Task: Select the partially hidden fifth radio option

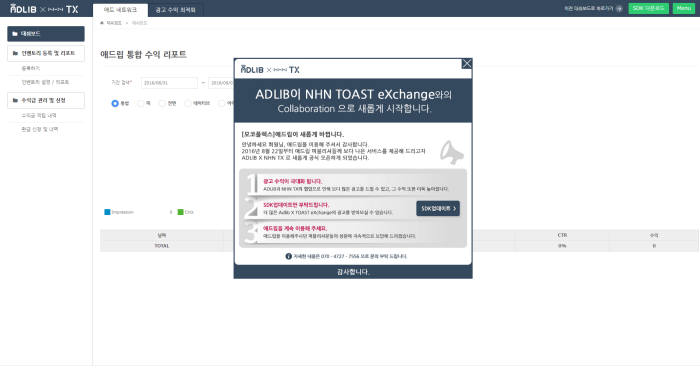Action: (221, 104)
